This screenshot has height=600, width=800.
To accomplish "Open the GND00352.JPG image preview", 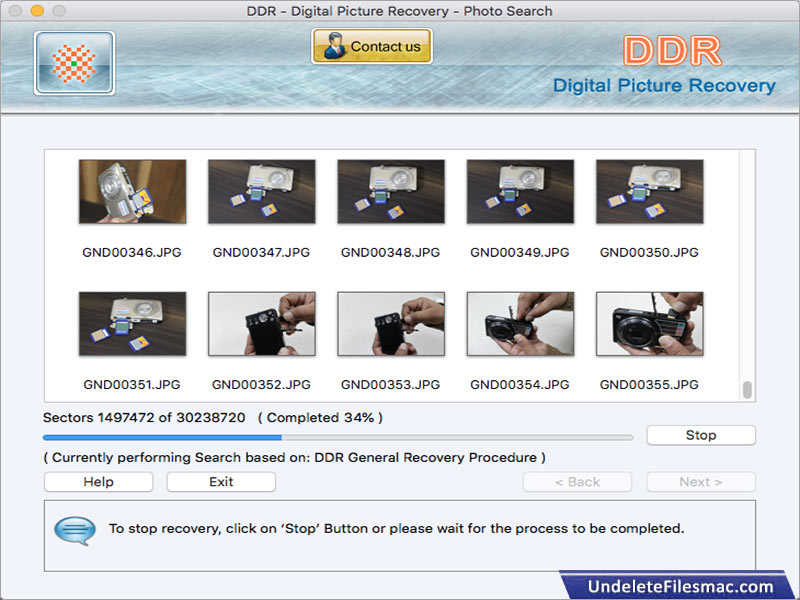I will 261,323.
